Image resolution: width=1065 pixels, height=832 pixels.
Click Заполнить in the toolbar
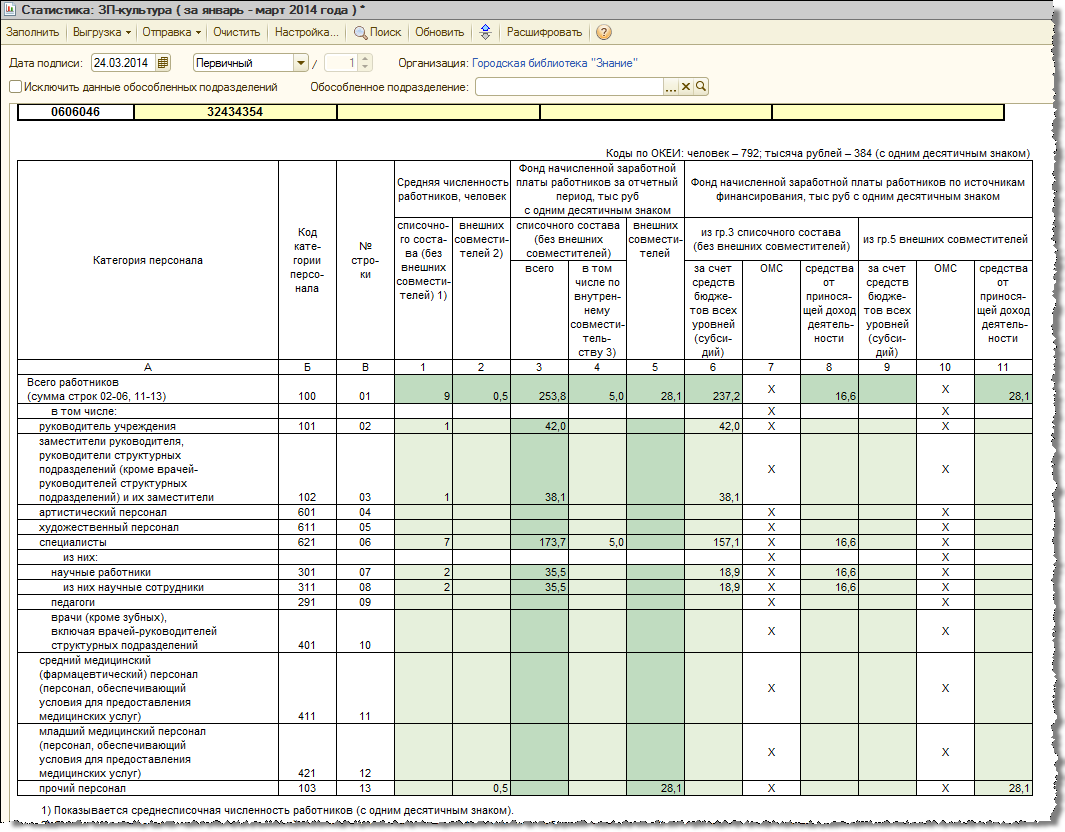click(x=32, y=32)
